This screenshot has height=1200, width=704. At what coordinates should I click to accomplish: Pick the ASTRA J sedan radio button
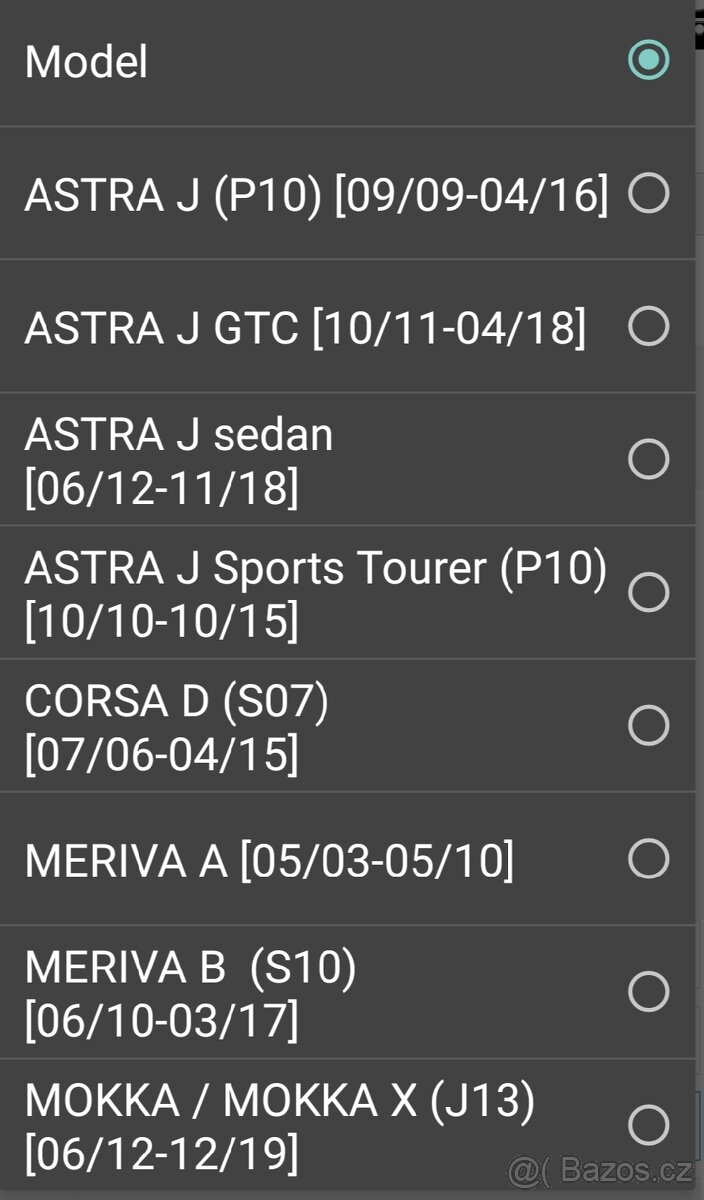(648, 458)
